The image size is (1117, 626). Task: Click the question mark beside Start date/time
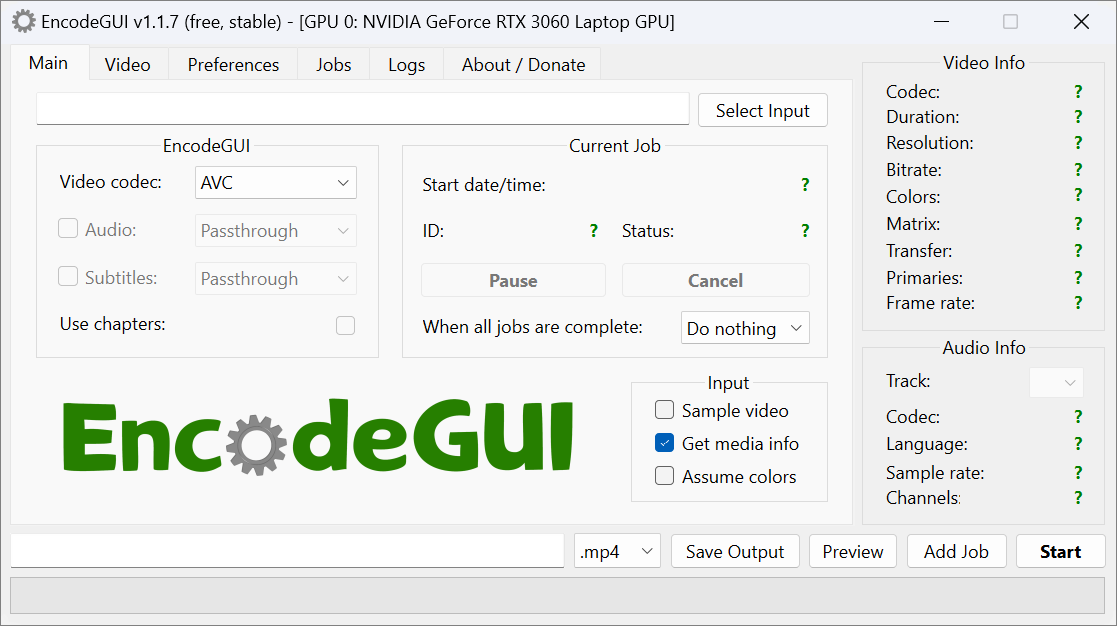[x=805, y=184]
